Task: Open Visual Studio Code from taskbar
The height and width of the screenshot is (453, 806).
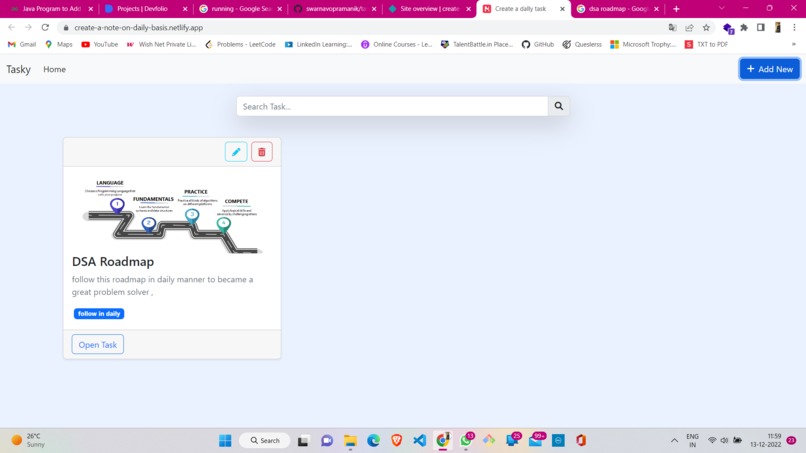Action: point(419,441)
